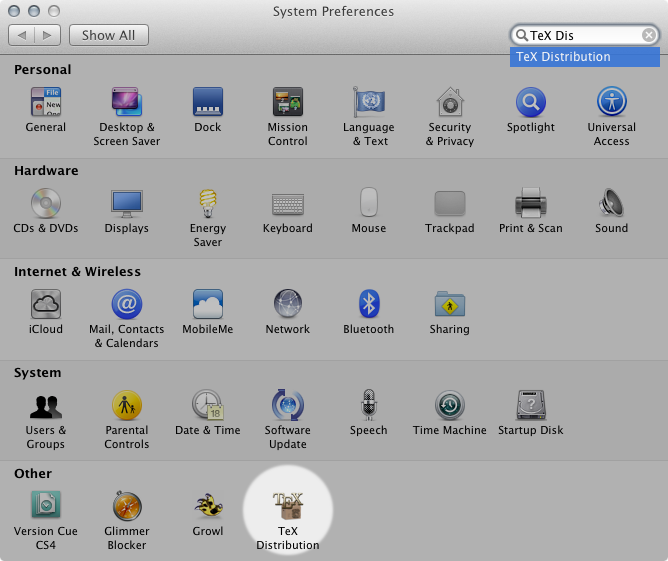
Task: Go forward with the right arrow button
Action: point(48,35)
